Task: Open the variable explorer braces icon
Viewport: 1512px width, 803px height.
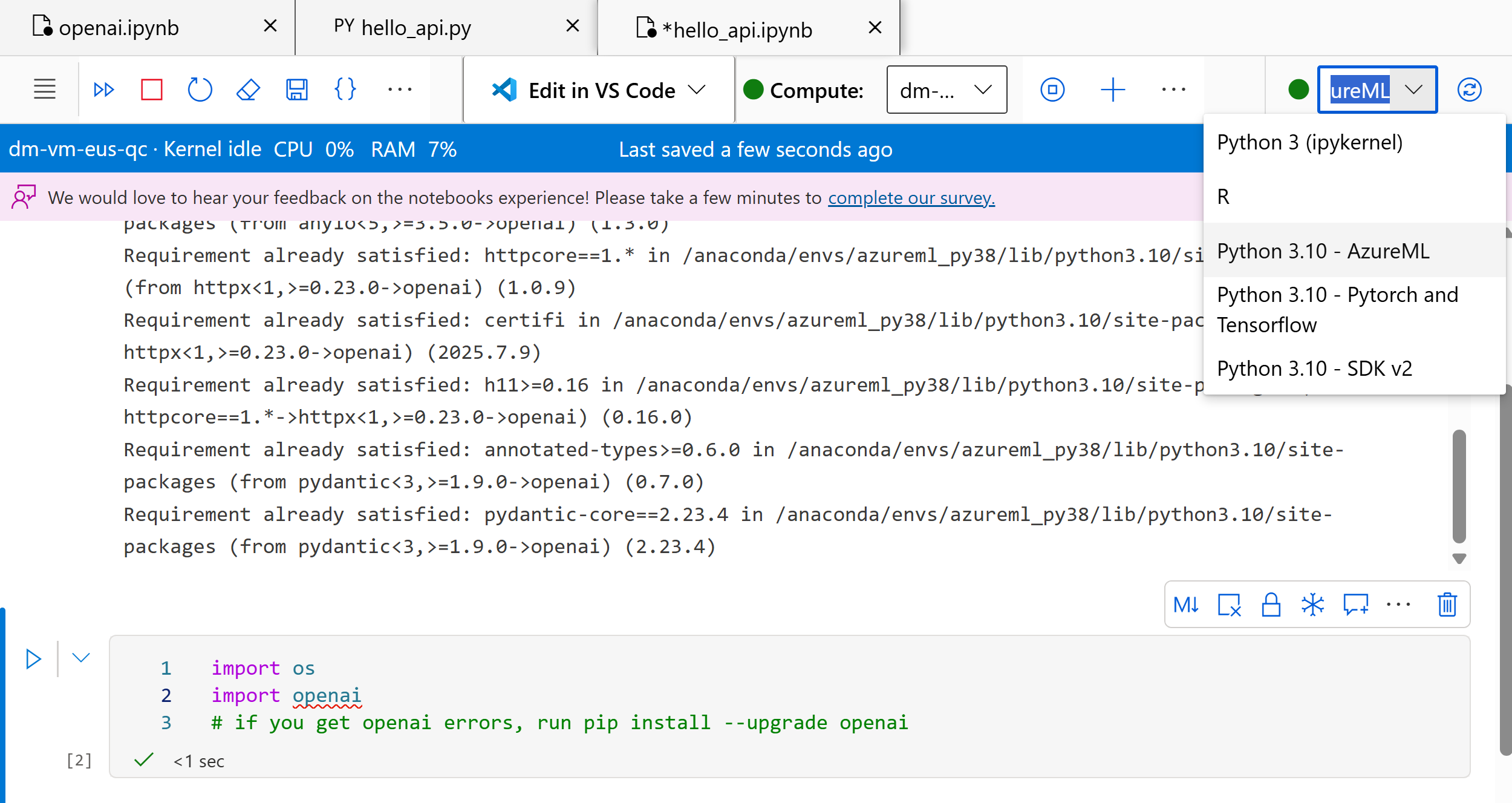Action: point(345,90)
